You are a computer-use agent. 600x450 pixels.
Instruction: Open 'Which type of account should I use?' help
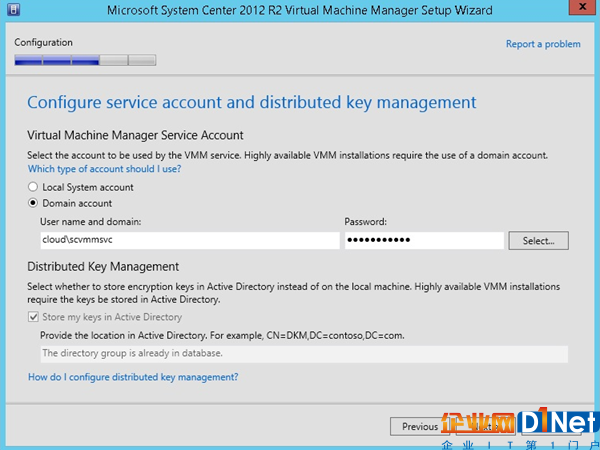(x=104, y=169)
